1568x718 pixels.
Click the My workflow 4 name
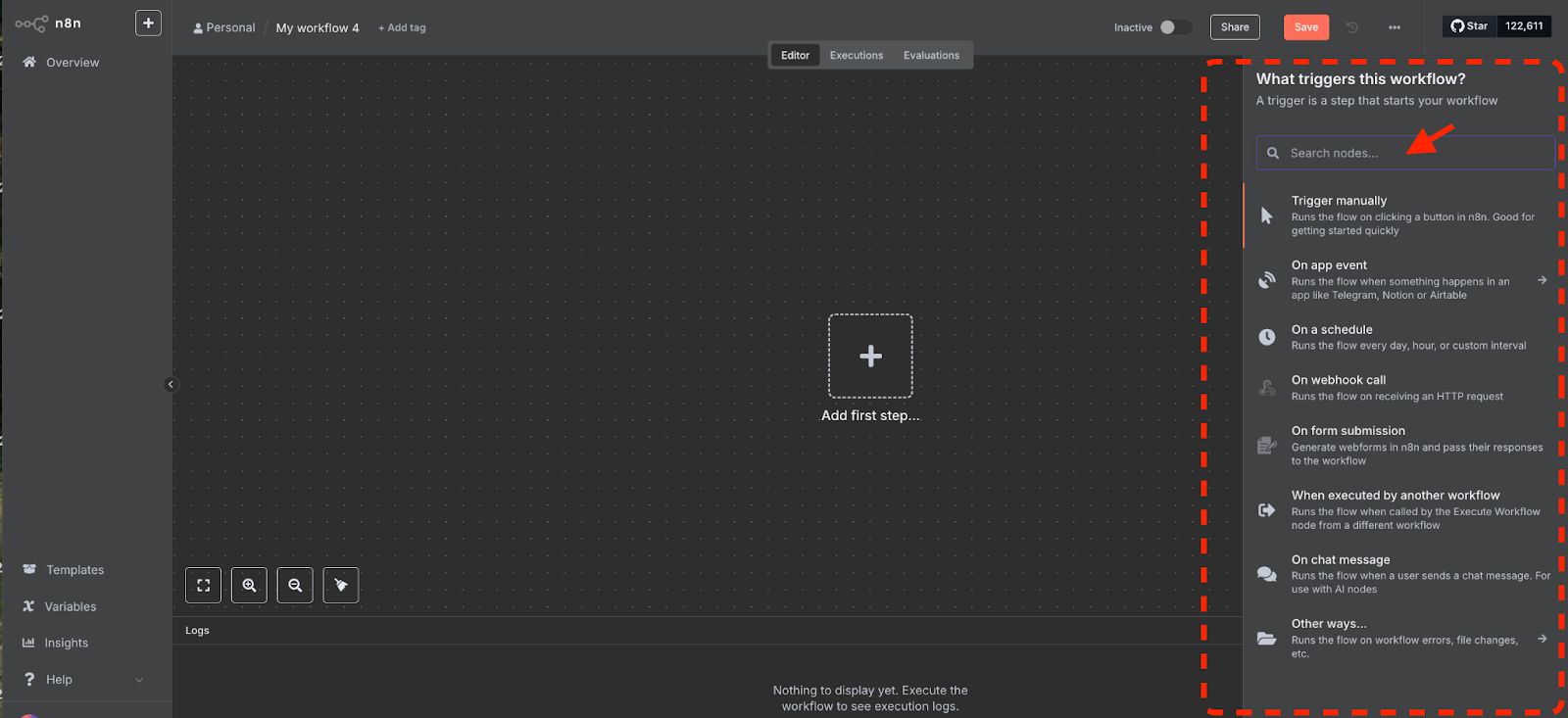[x=318, y=27]
